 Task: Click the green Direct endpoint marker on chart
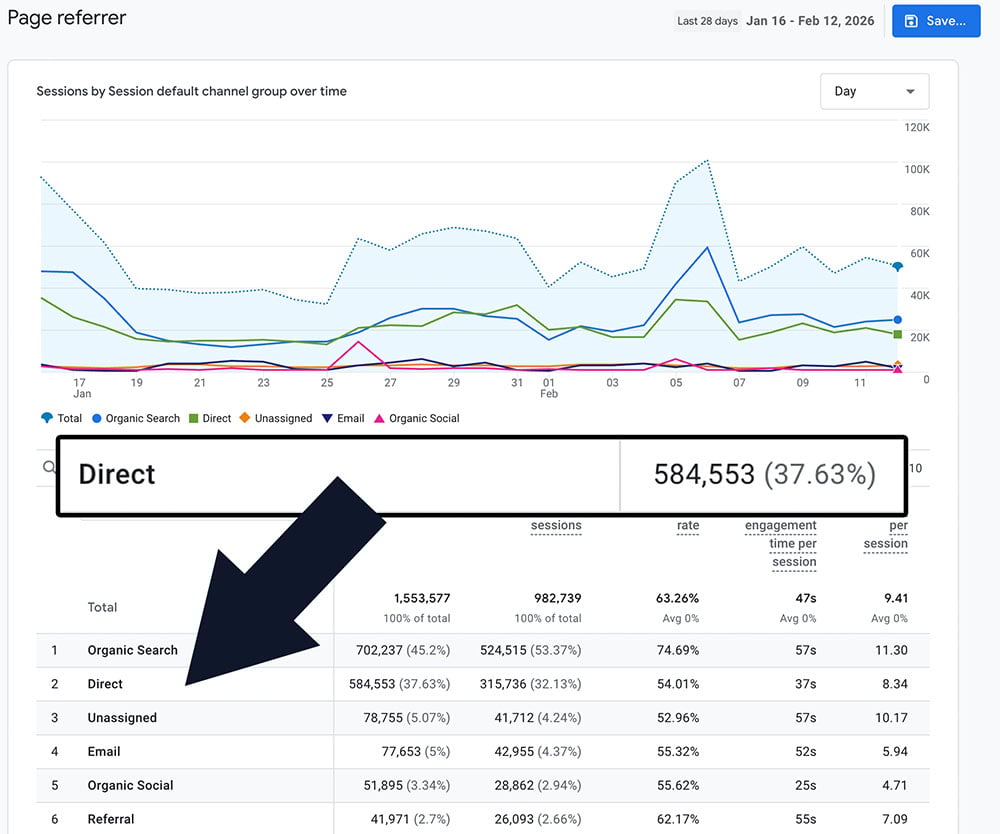(x=898, y=334)
